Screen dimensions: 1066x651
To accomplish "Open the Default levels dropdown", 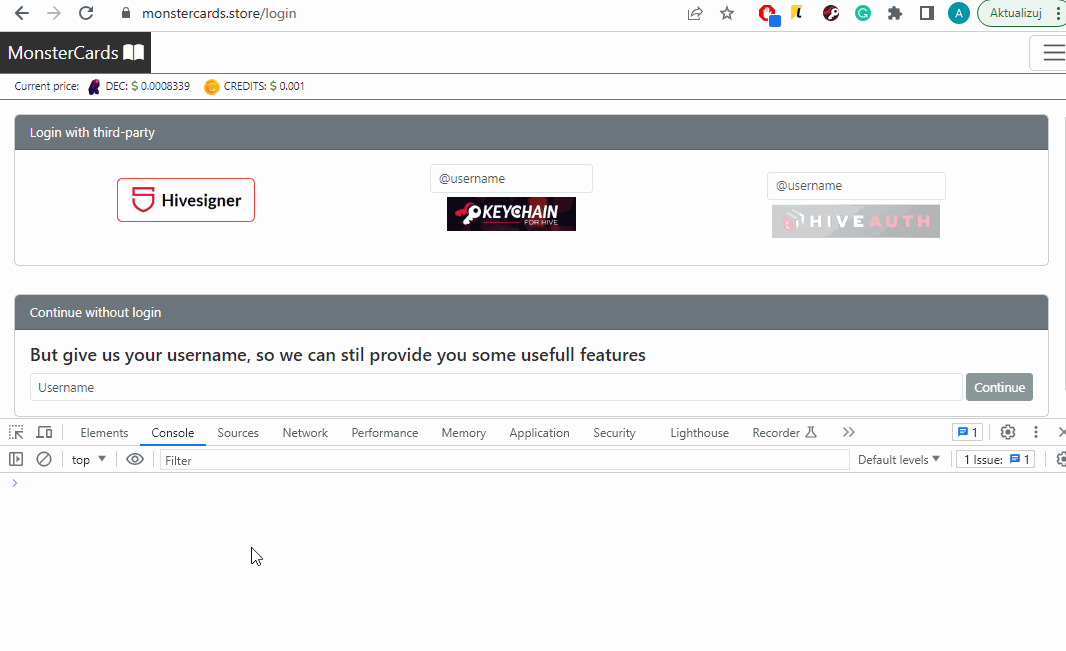I will [x=899, y=460].
